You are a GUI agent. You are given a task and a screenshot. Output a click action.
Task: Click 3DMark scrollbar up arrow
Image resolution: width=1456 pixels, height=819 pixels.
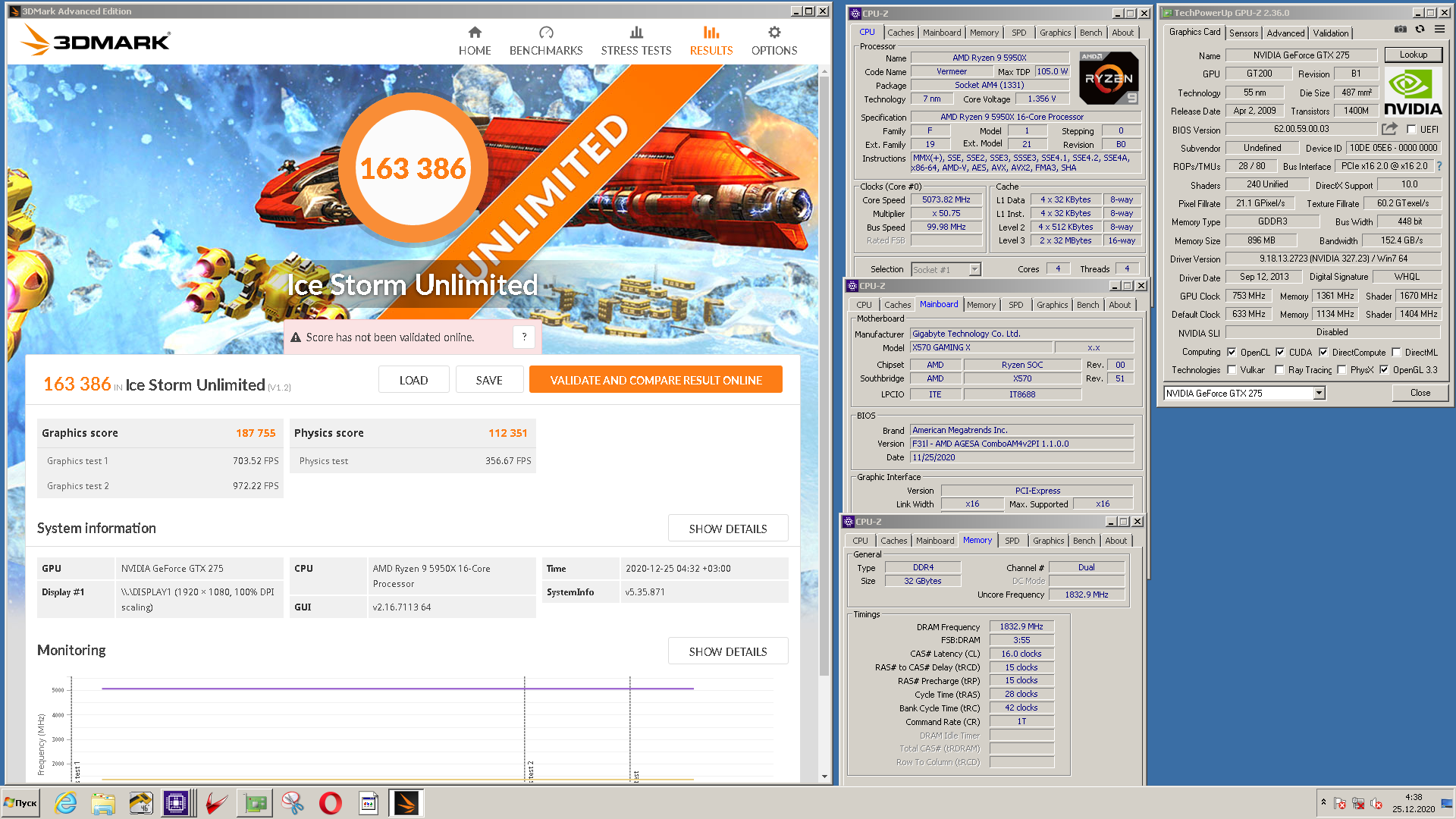824,70
